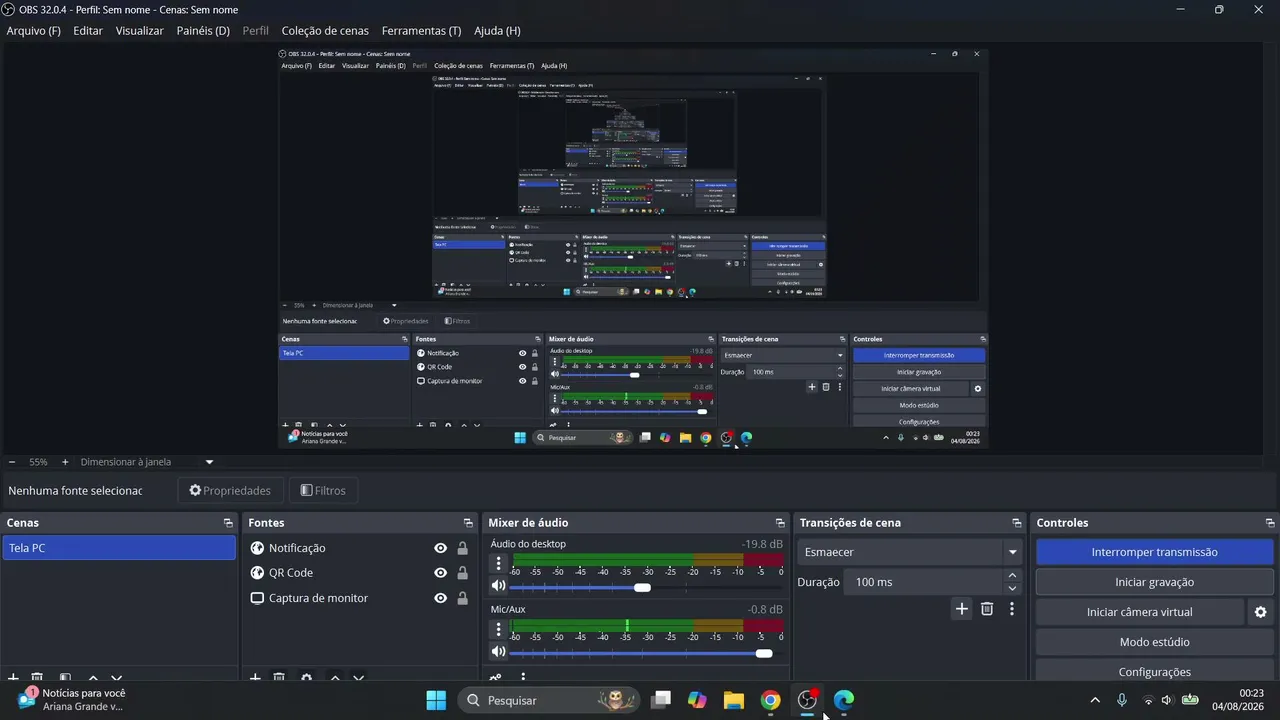
Task: Click Interromper transmissão button
Action: [x=1154, y=552]
